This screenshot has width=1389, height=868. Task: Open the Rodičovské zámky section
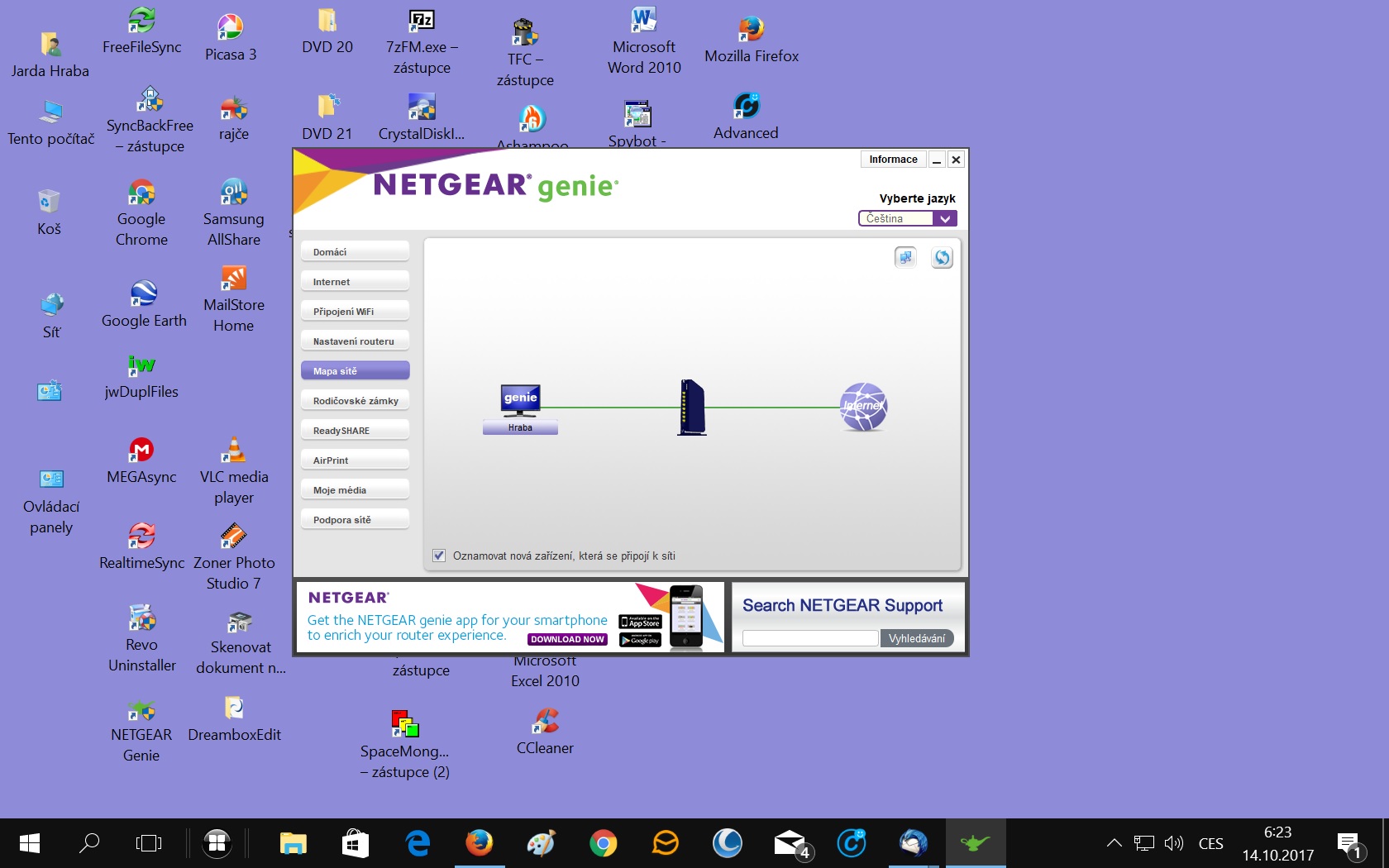point(355,401)
